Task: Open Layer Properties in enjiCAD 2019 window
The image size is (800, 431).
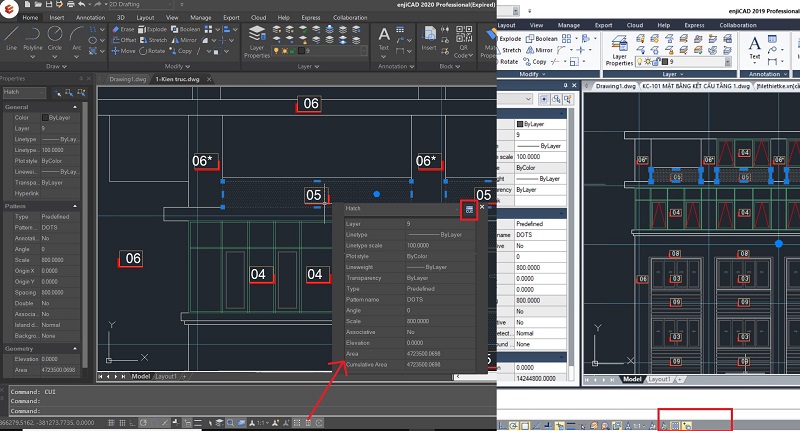Action: point(619,50)
